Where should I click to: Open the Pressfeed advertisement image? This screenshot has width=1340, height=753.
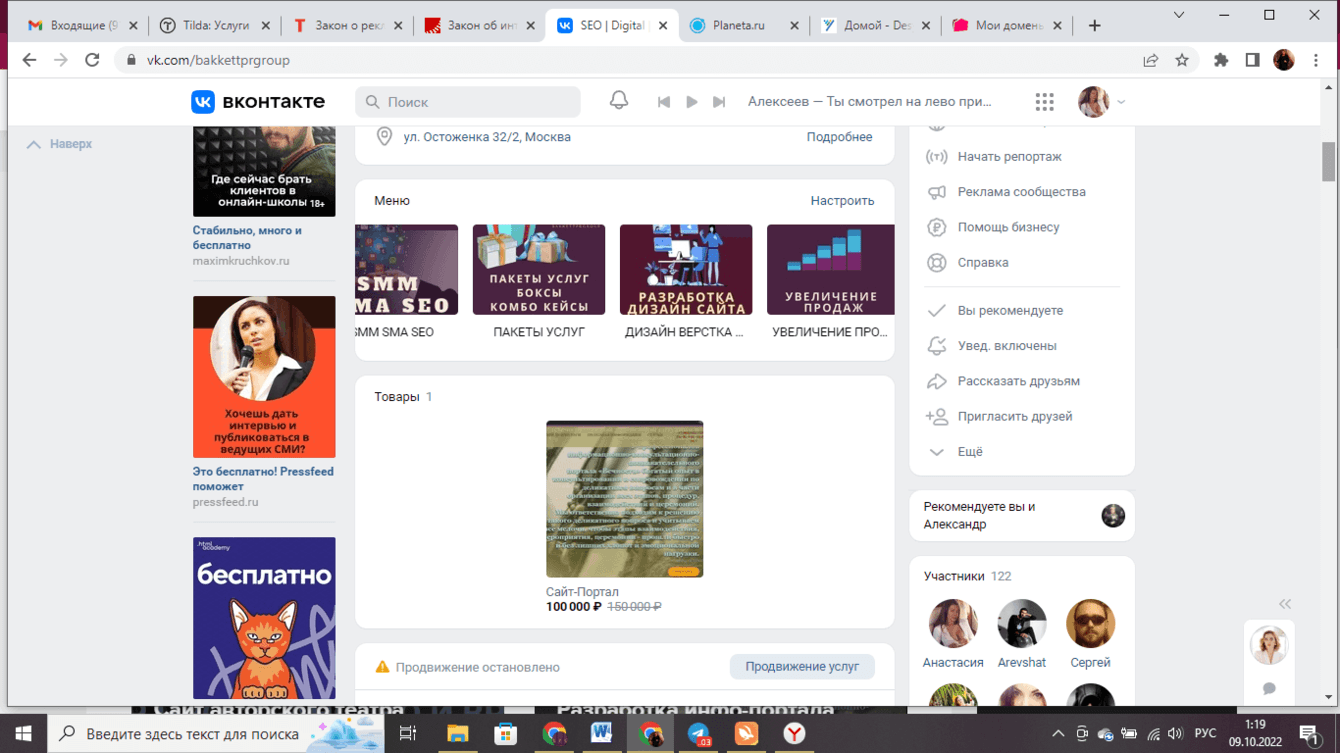coord(264,377)
